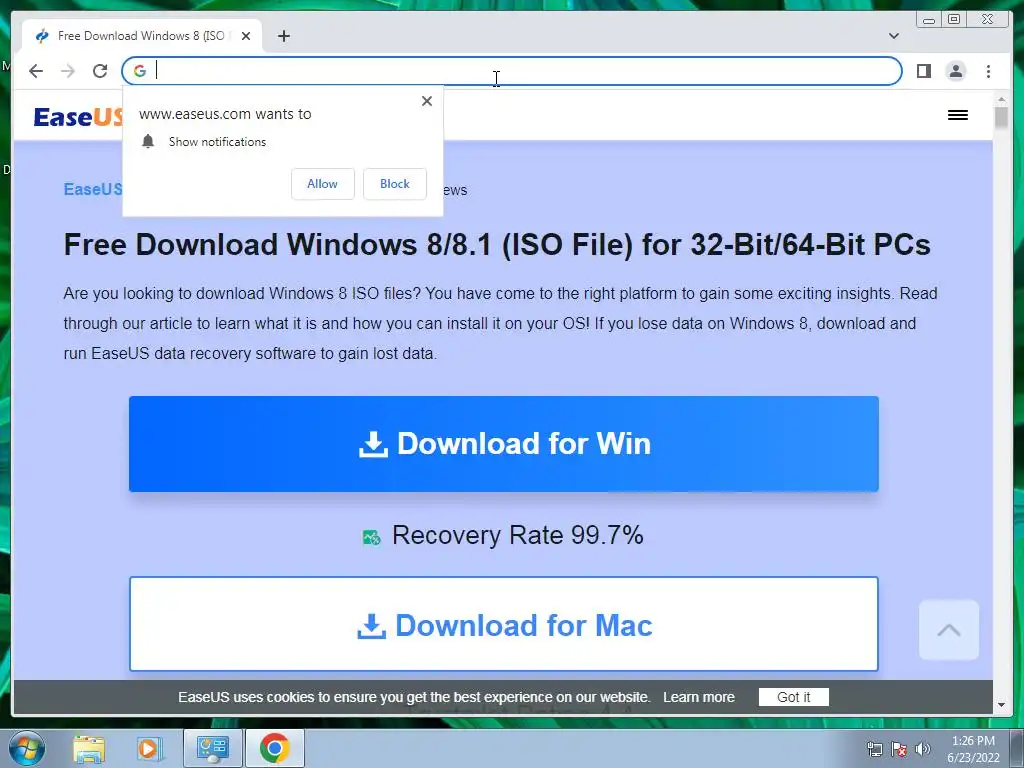Open Windows Explorer from taskbar

pyautogui.click(x=89, y=748)
